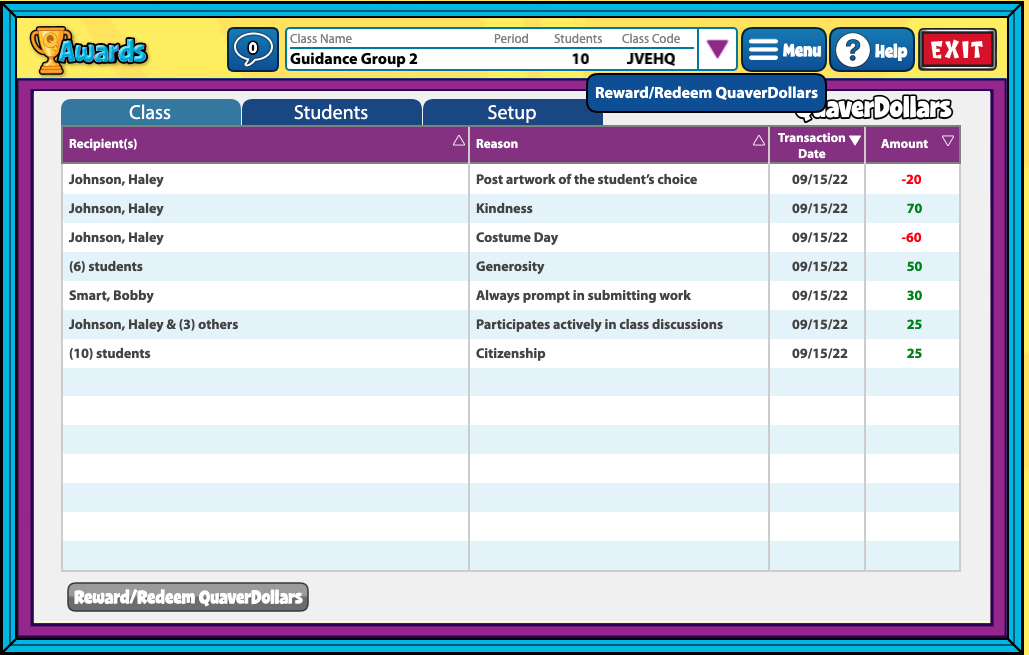Switch to the Class tab

150,112
